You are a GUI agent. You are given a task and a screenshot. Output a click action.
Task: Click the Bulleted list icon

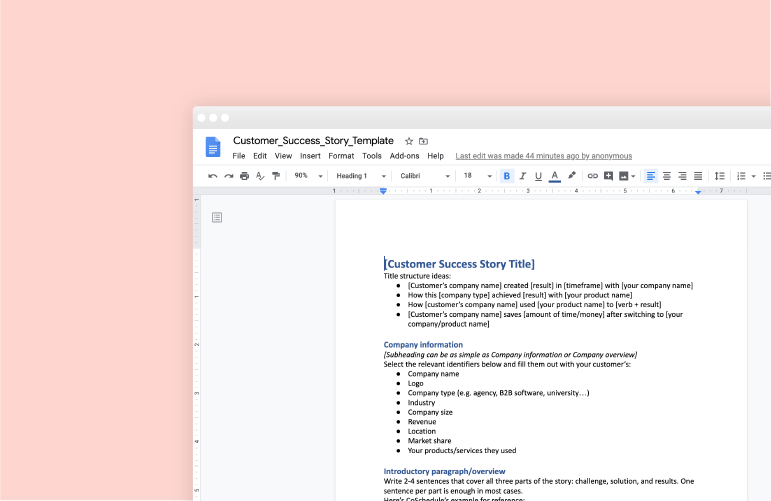click(x=767, y=176)
